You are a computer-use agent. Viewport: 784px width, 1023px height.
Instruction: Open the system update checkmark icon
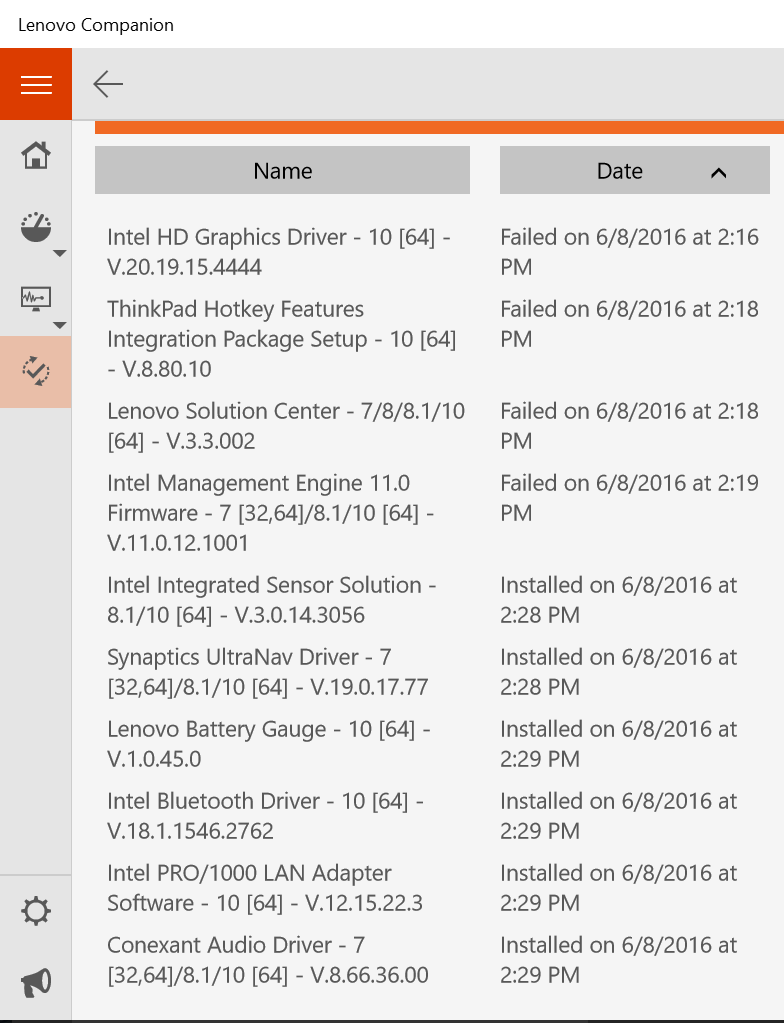(x=36, y=371)
